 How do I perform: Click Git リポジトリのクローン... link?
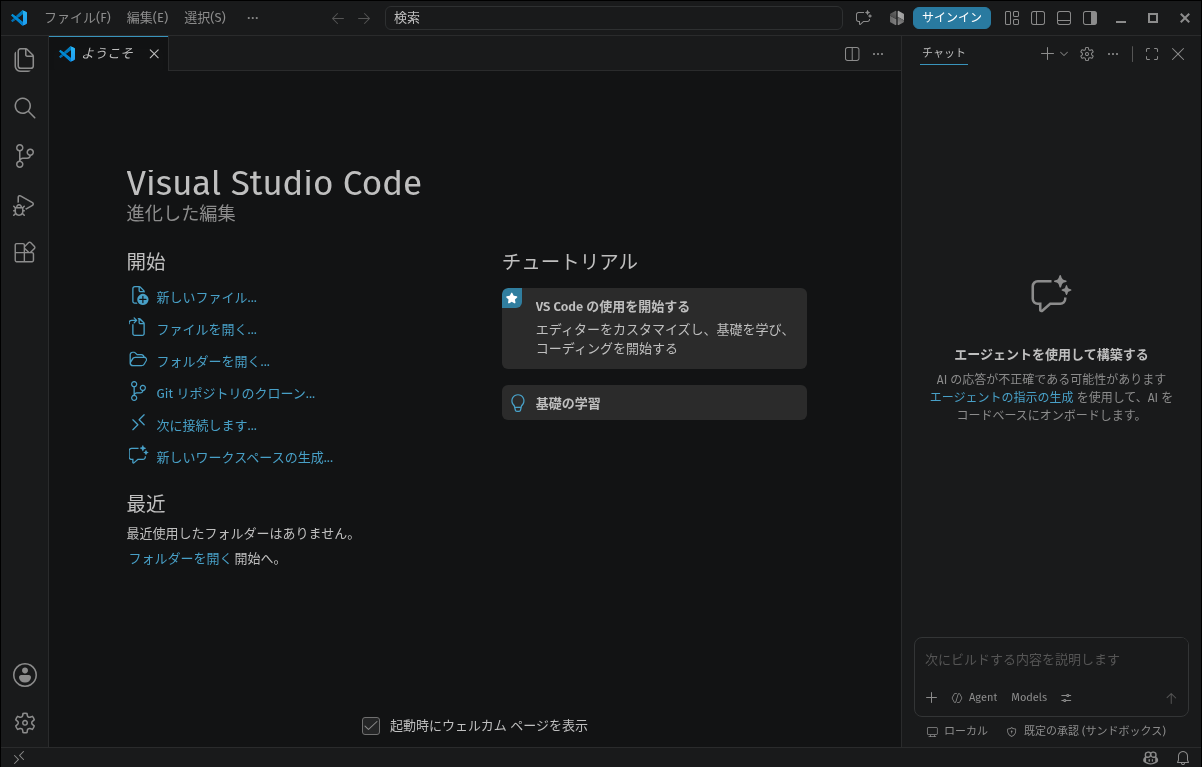click(x=236, y=393)
